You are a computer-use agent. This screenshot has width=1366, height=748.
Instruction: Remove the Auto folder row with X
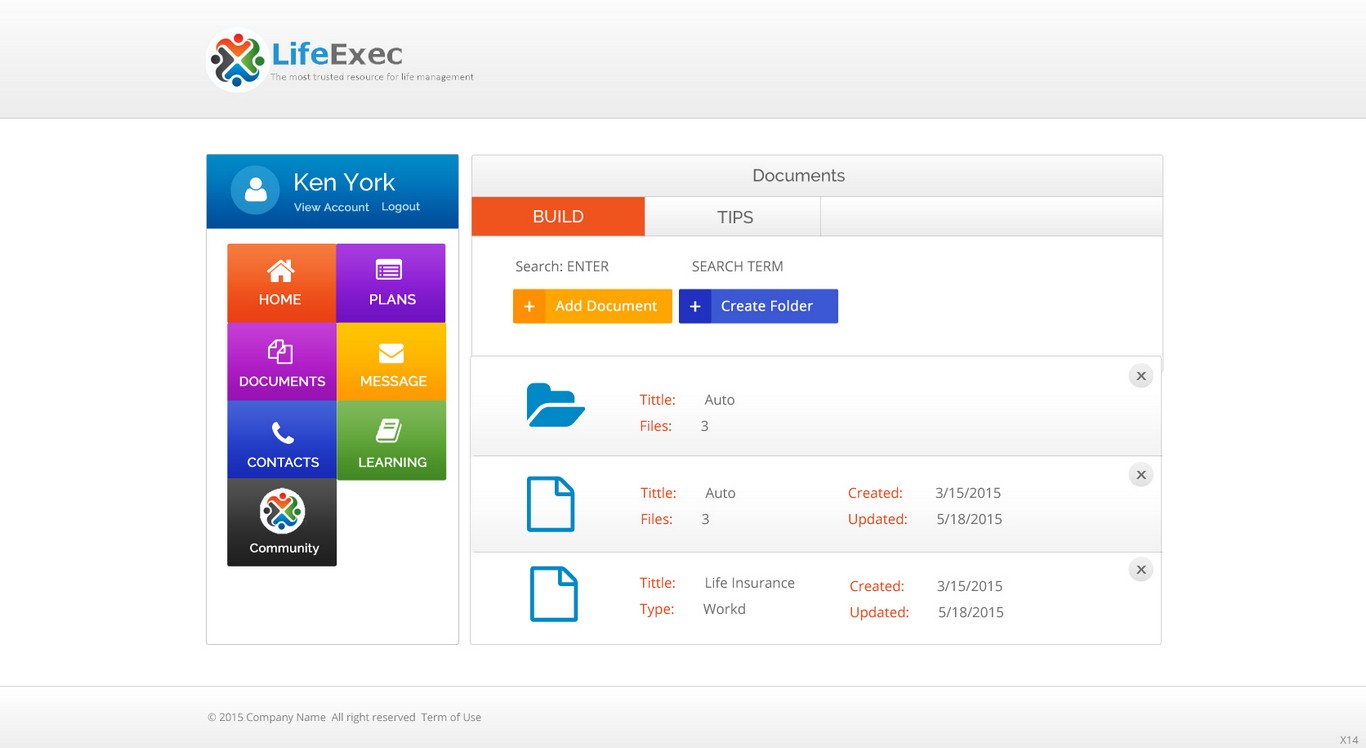click(x=1141, y=376)
